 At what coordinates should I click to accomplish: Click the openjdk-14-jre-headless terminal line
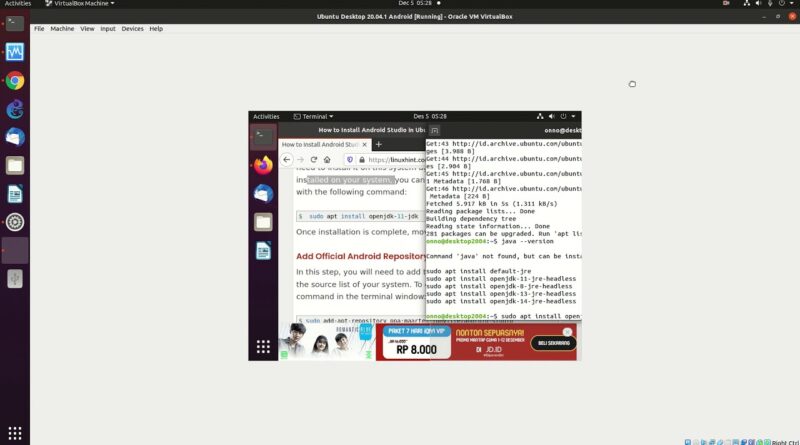point(501,302)
